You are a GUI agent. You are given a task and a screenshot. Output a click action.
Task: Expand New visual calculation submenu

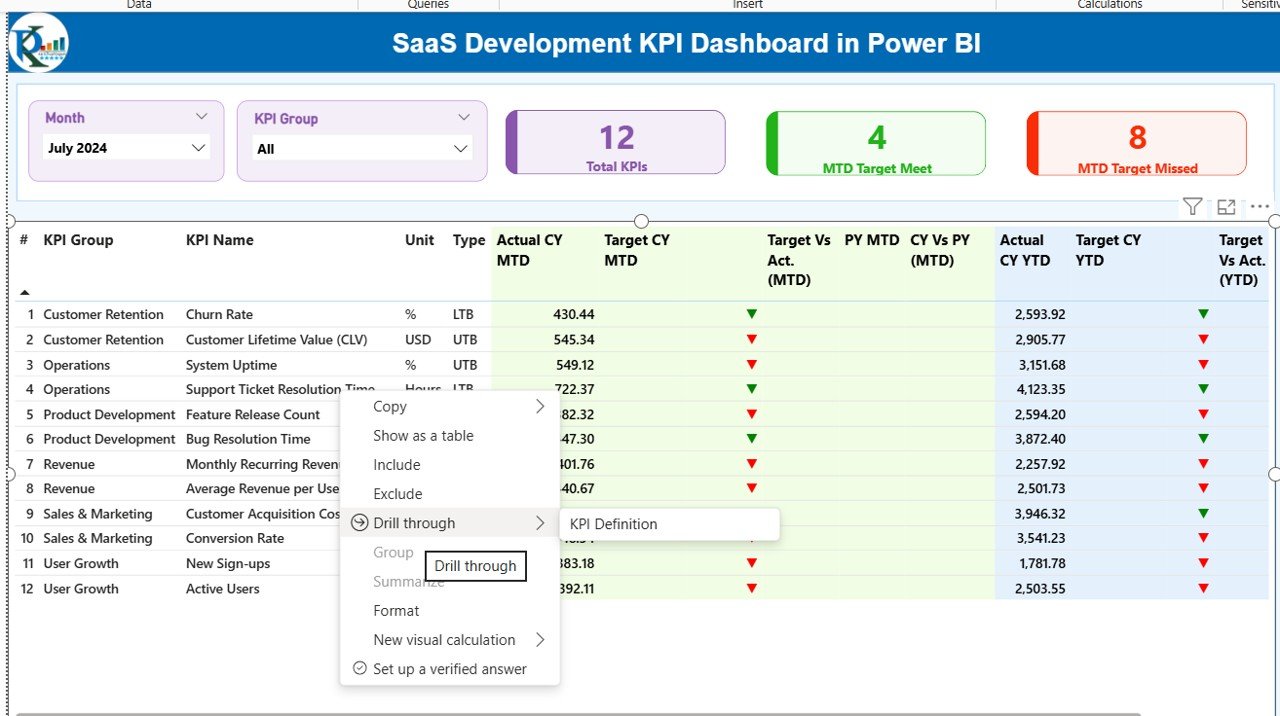[540, 640]
